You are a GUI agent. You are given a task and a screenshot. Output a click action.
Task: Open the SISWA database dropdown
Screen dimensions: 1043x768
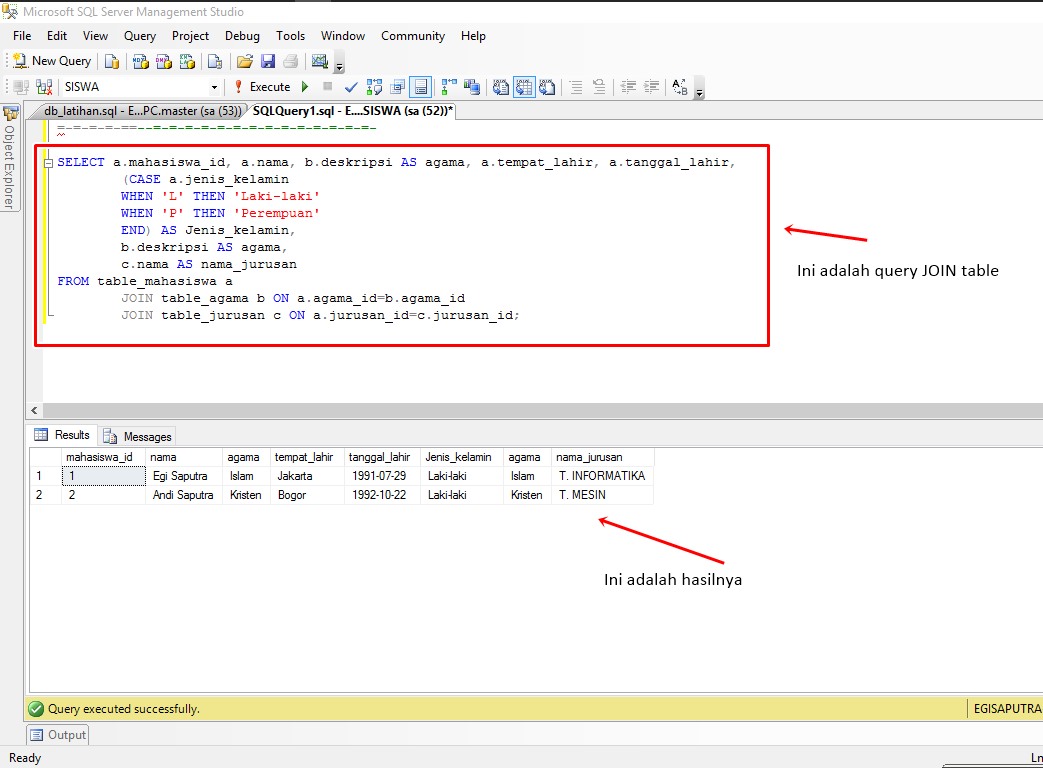pos(215,87)
